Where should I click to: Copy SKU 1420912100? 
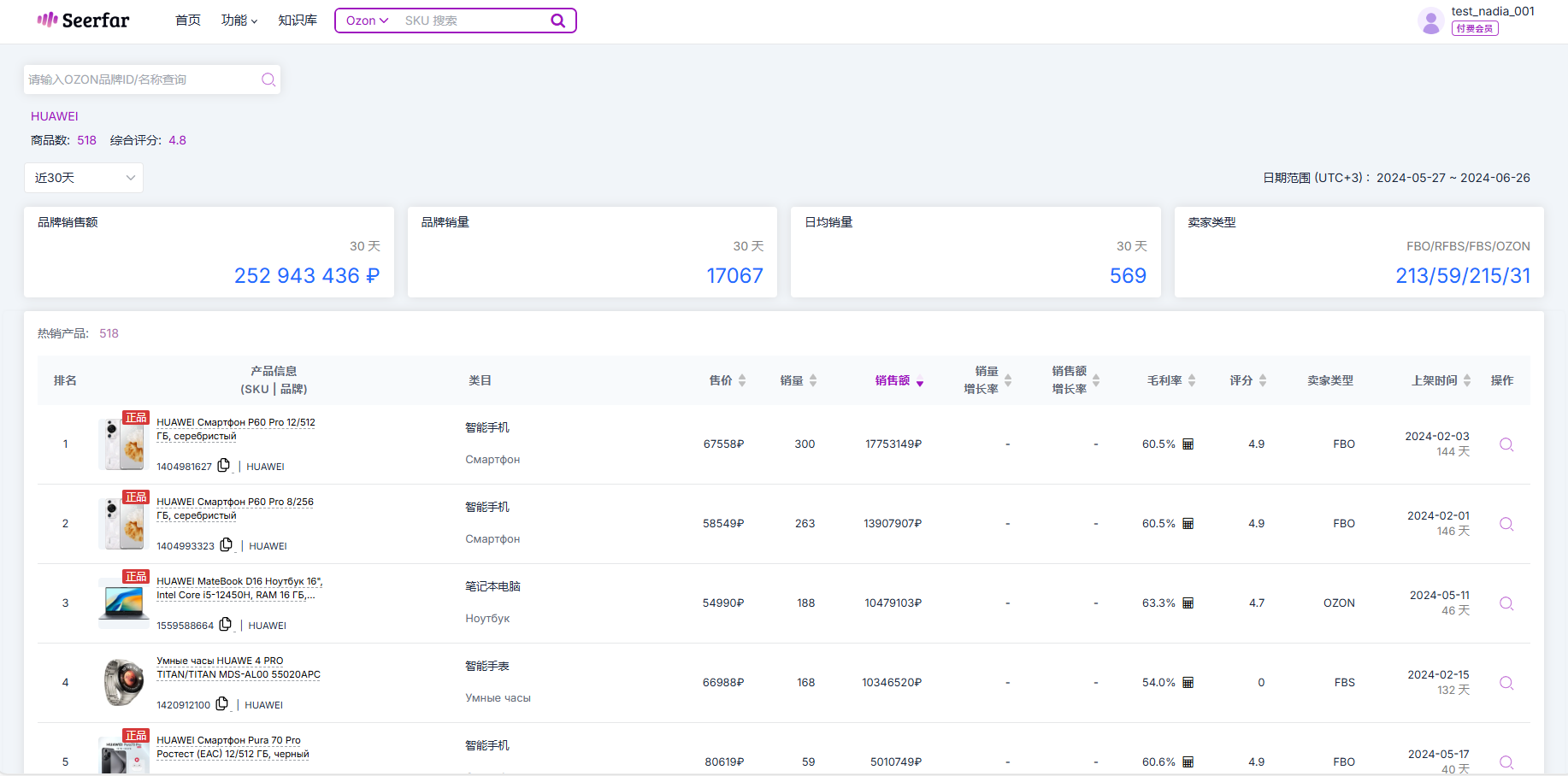(222, 704)
